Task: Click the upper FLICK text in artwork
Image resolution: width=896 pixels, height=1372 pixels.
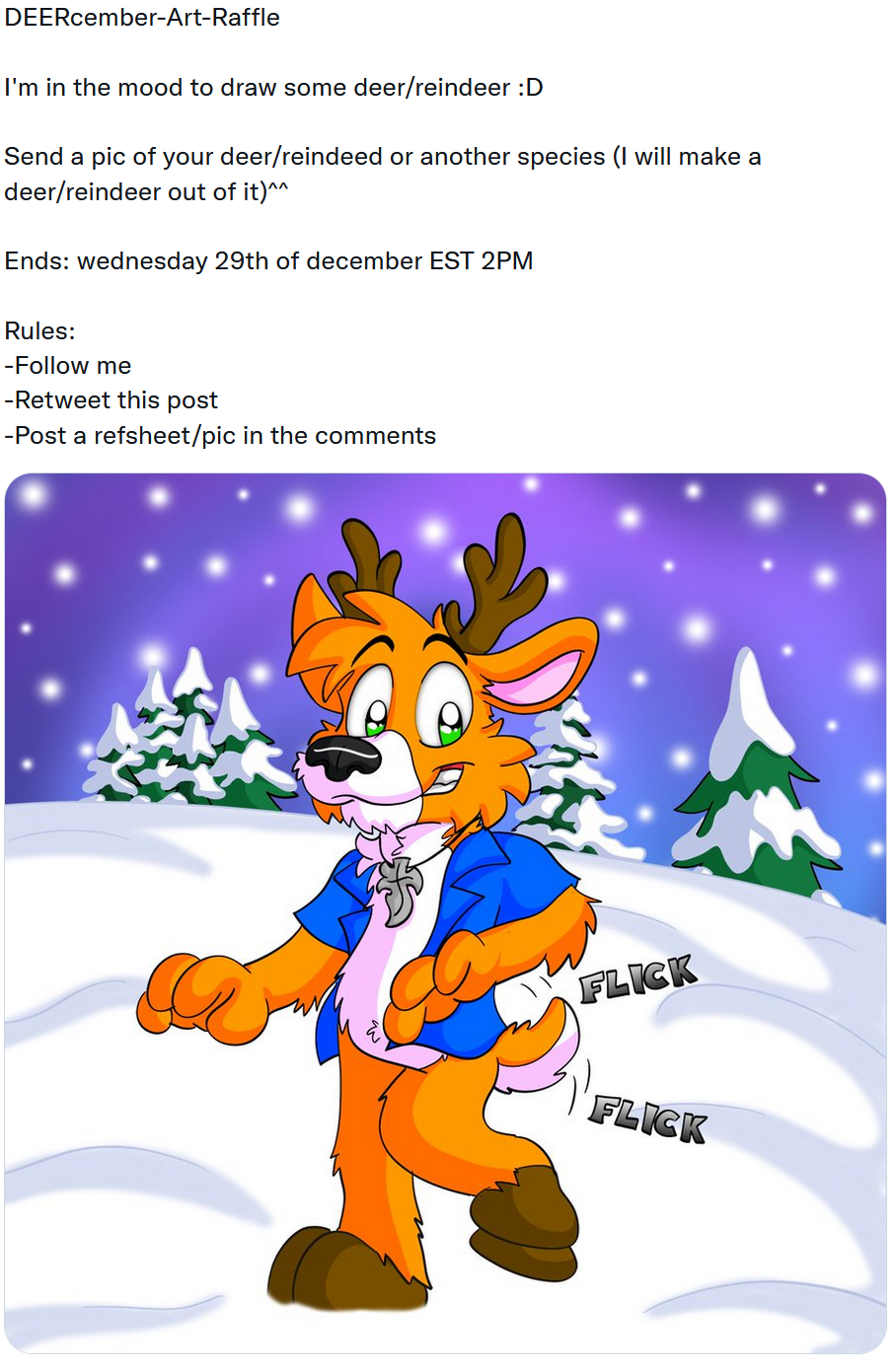Action: tap(637, 978)
